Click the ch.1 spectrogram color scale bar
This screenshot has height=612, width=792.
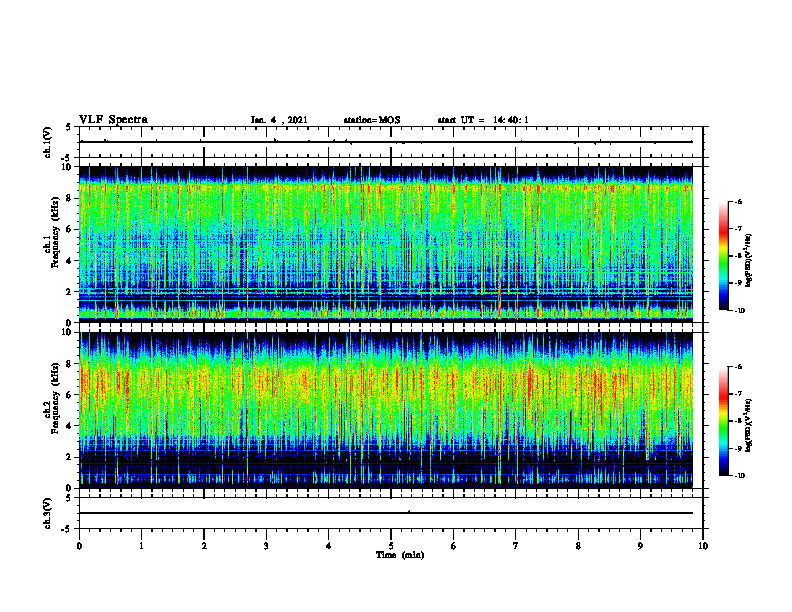723,256
